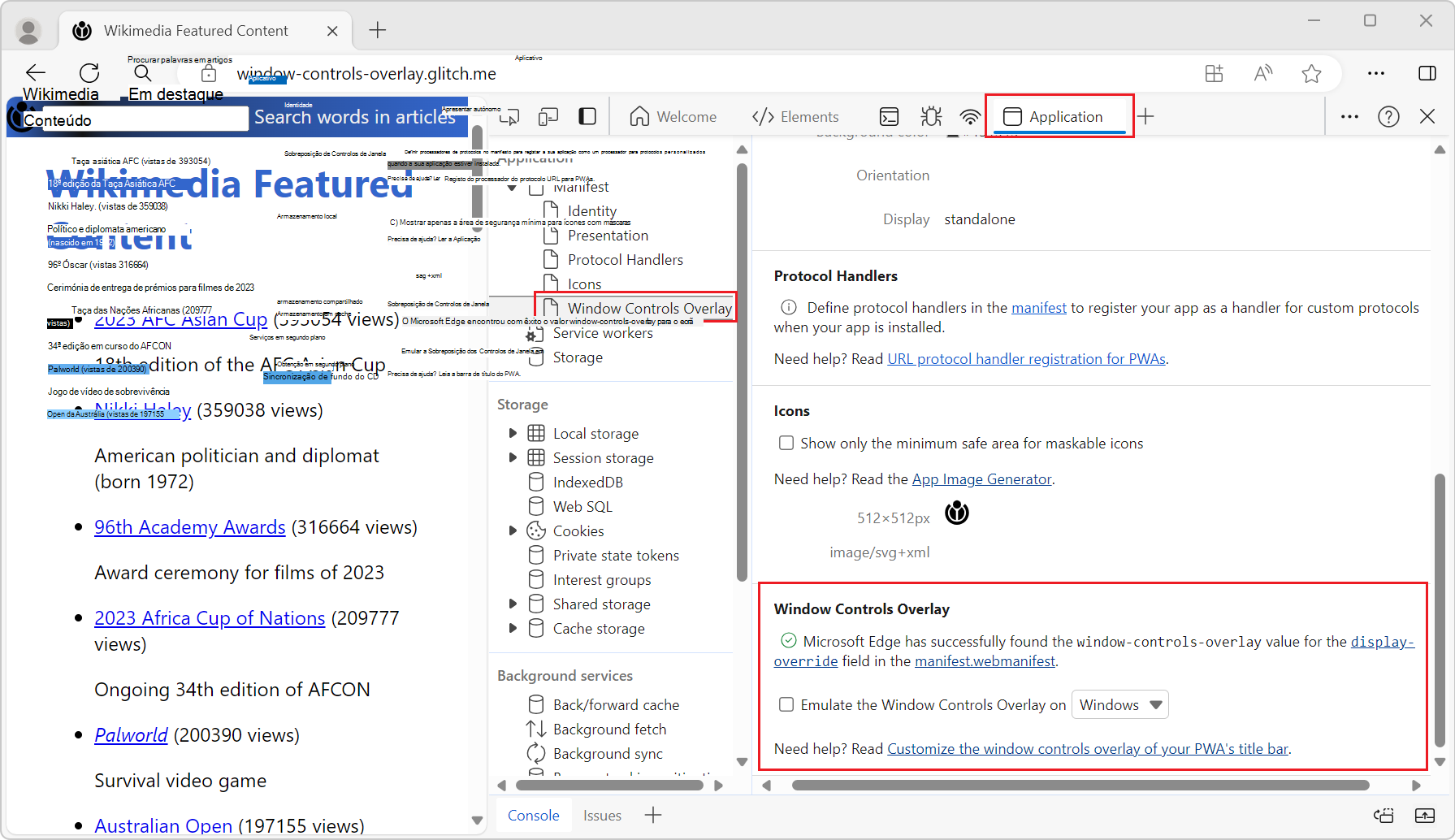Open 2023 Africa Cup of Nations link
The height and width of the screenshot is (840, 1455).
coord(210,617)
